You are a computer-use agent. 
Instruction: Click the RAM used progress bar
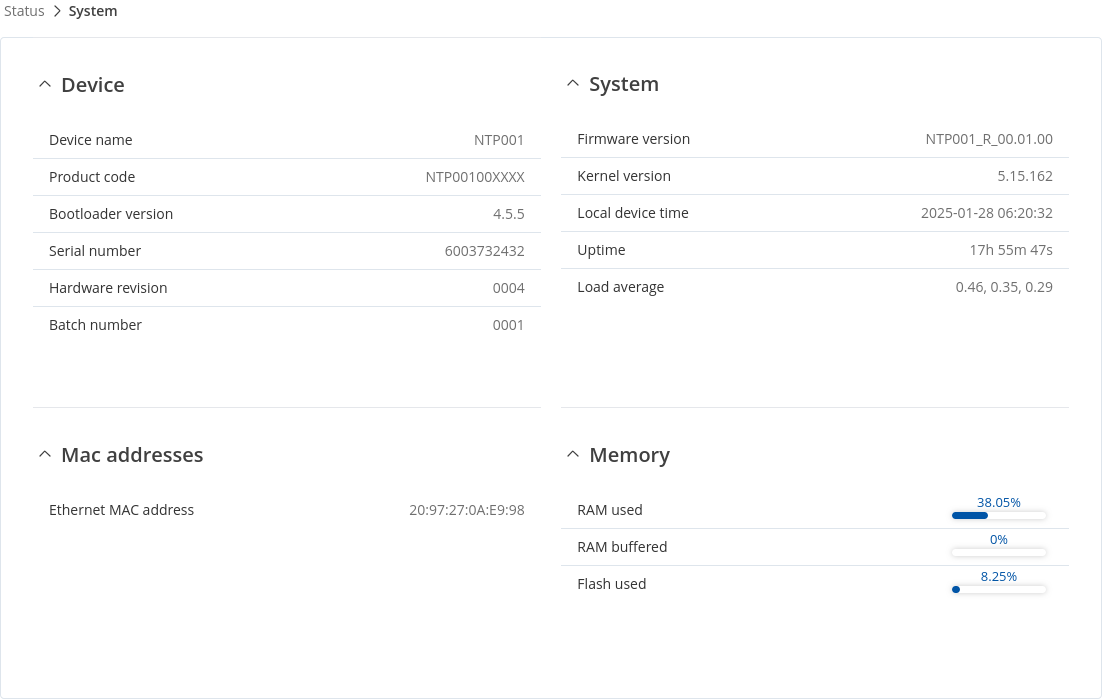point(998,516)
